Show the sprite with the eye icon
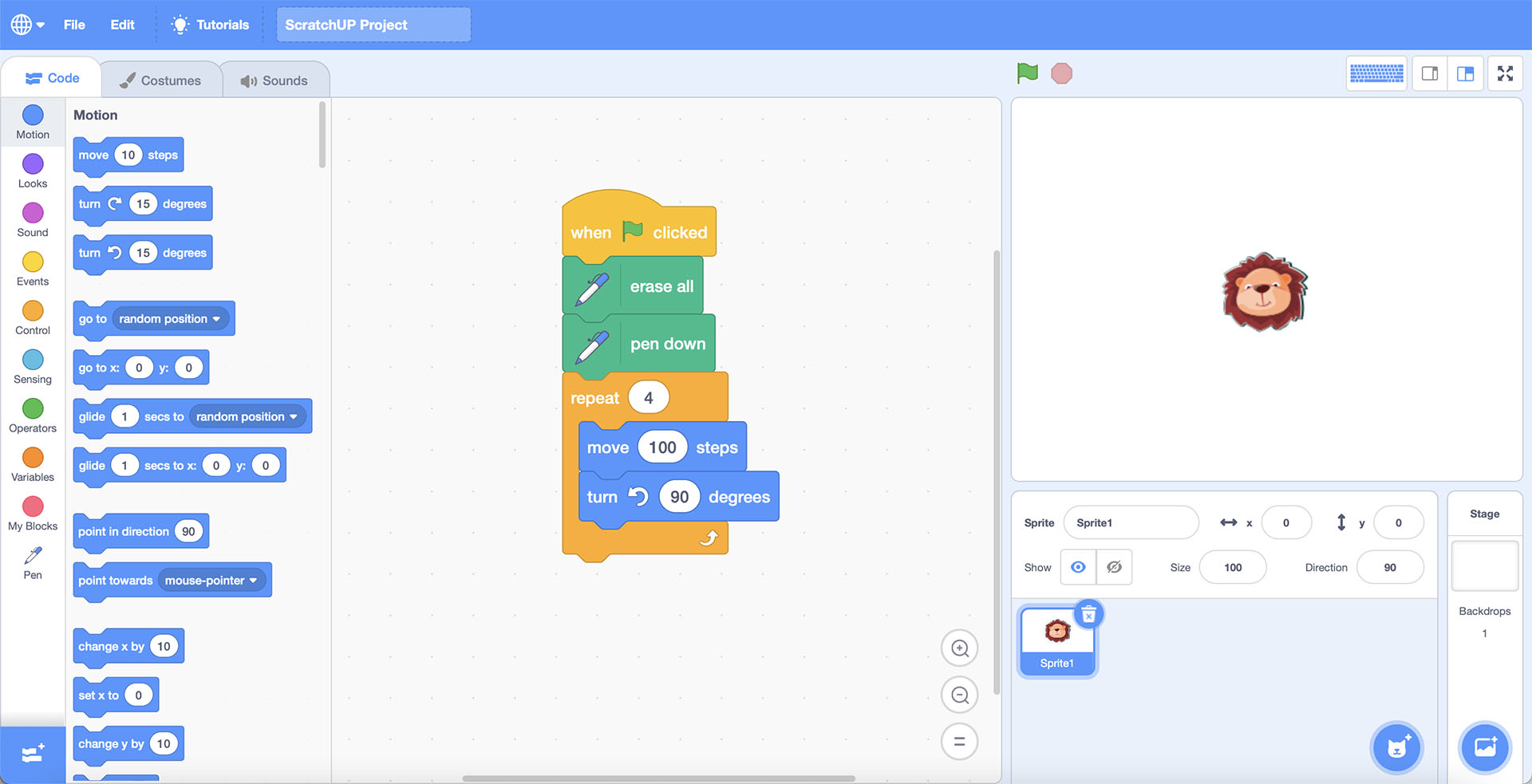Image resolution: width=1532 pixels, height=784 pixels. click(1078, 567)
